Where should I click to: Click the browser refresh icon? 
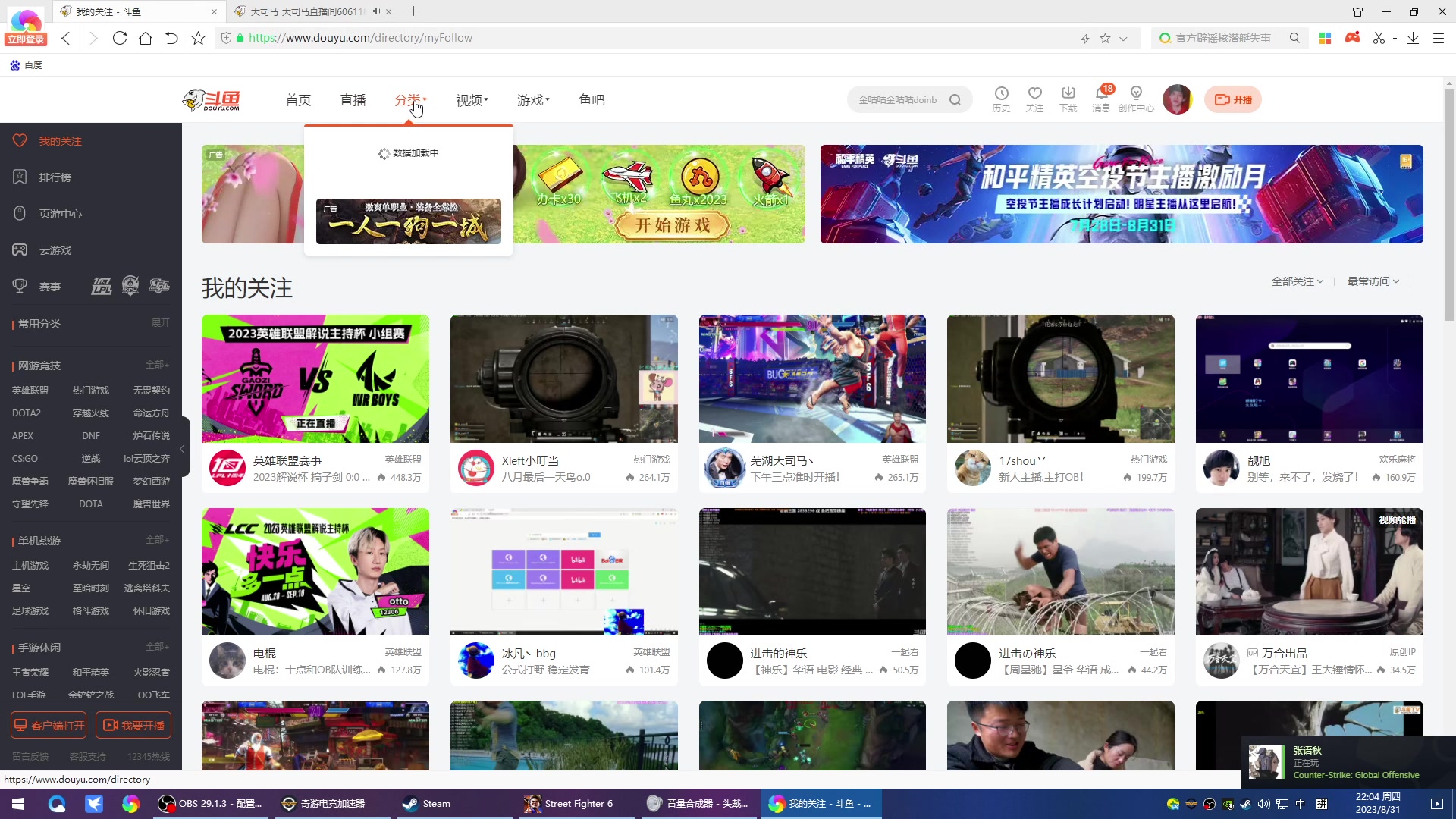[119, 38]
